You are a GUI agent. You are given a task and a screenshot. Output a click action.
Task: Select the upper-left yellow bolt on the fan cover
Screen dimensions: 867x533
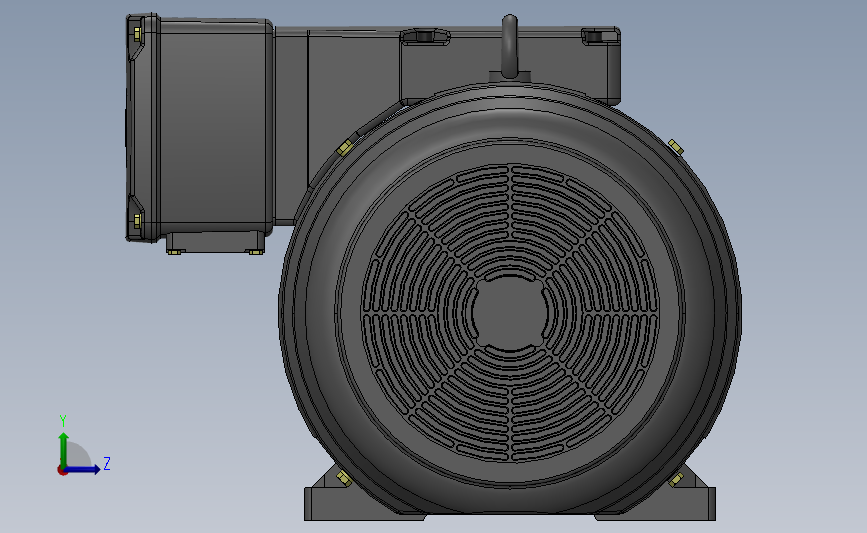(x=344, y=148)
